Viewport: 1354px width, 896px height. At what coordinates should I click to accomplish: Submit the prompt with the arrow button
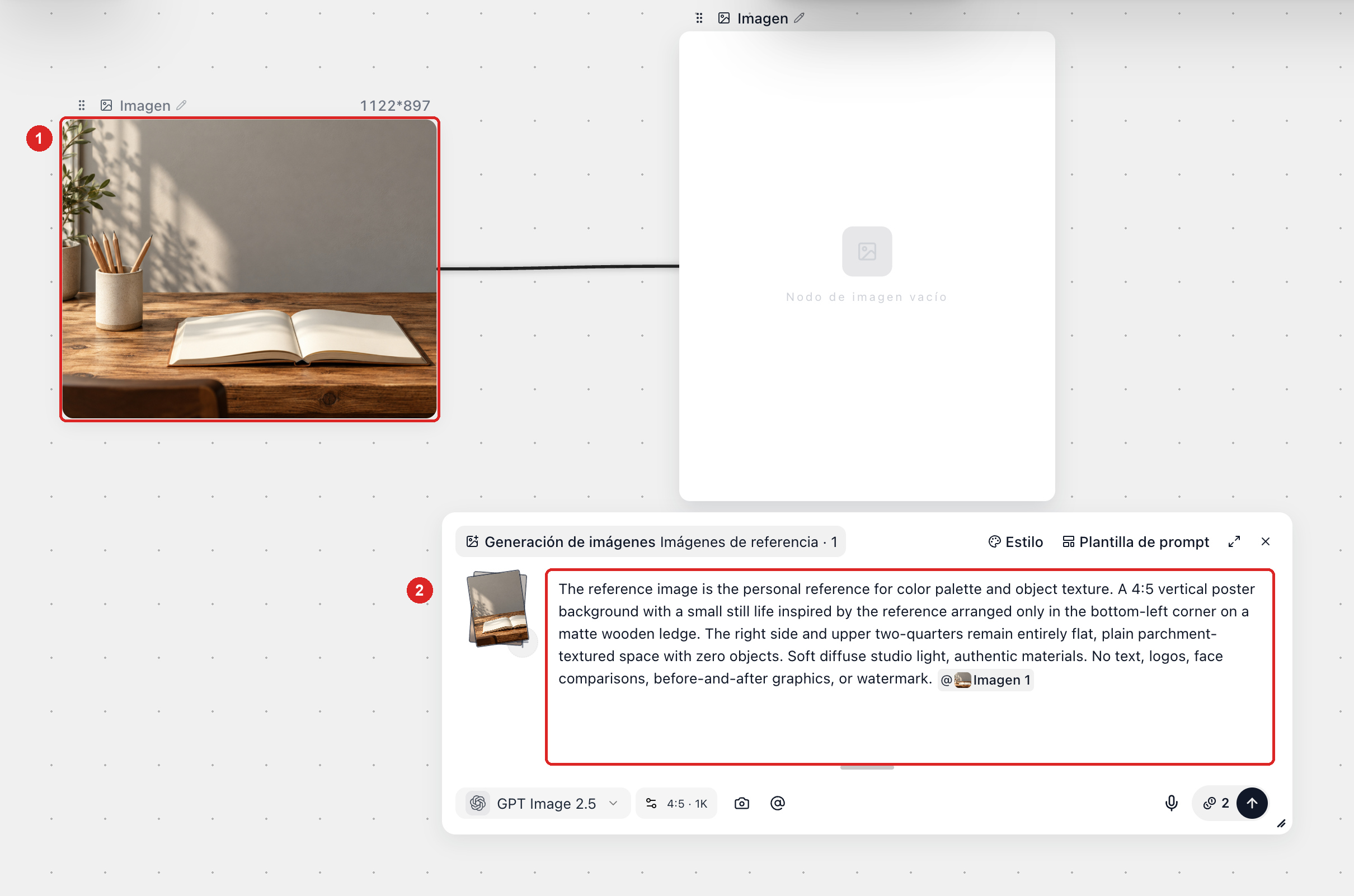tap(1252, 803)
